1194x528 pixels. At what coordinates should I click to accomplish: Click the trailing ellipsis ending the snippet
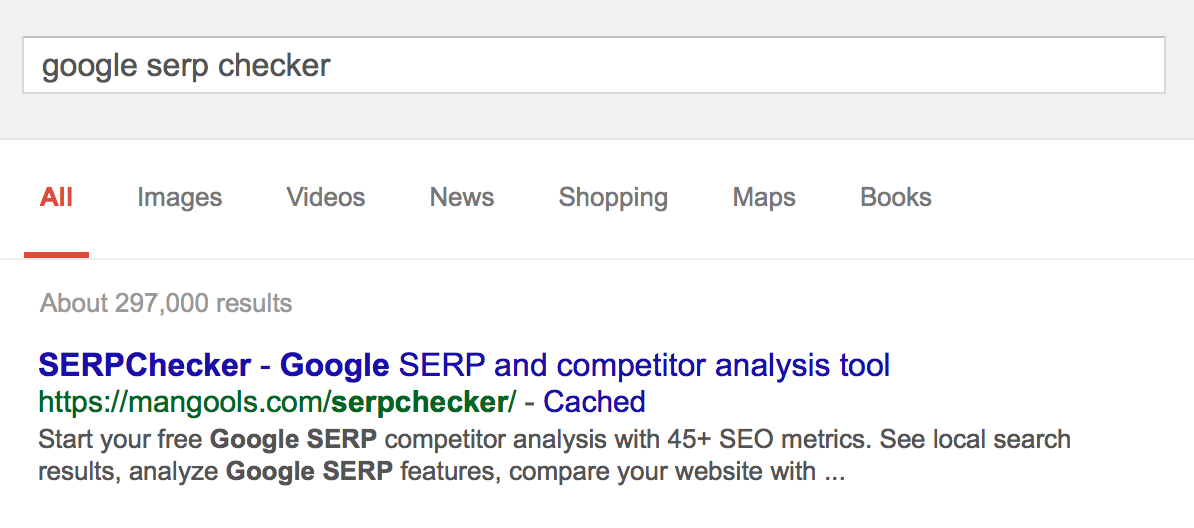click(835, 476)
